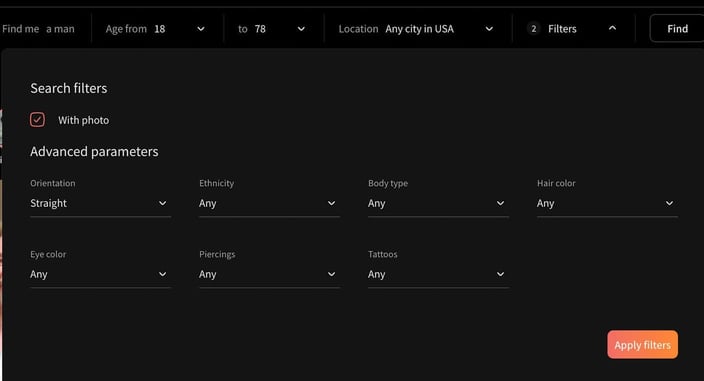Click the Find button
704x381 pixels.
coord(677,29)
